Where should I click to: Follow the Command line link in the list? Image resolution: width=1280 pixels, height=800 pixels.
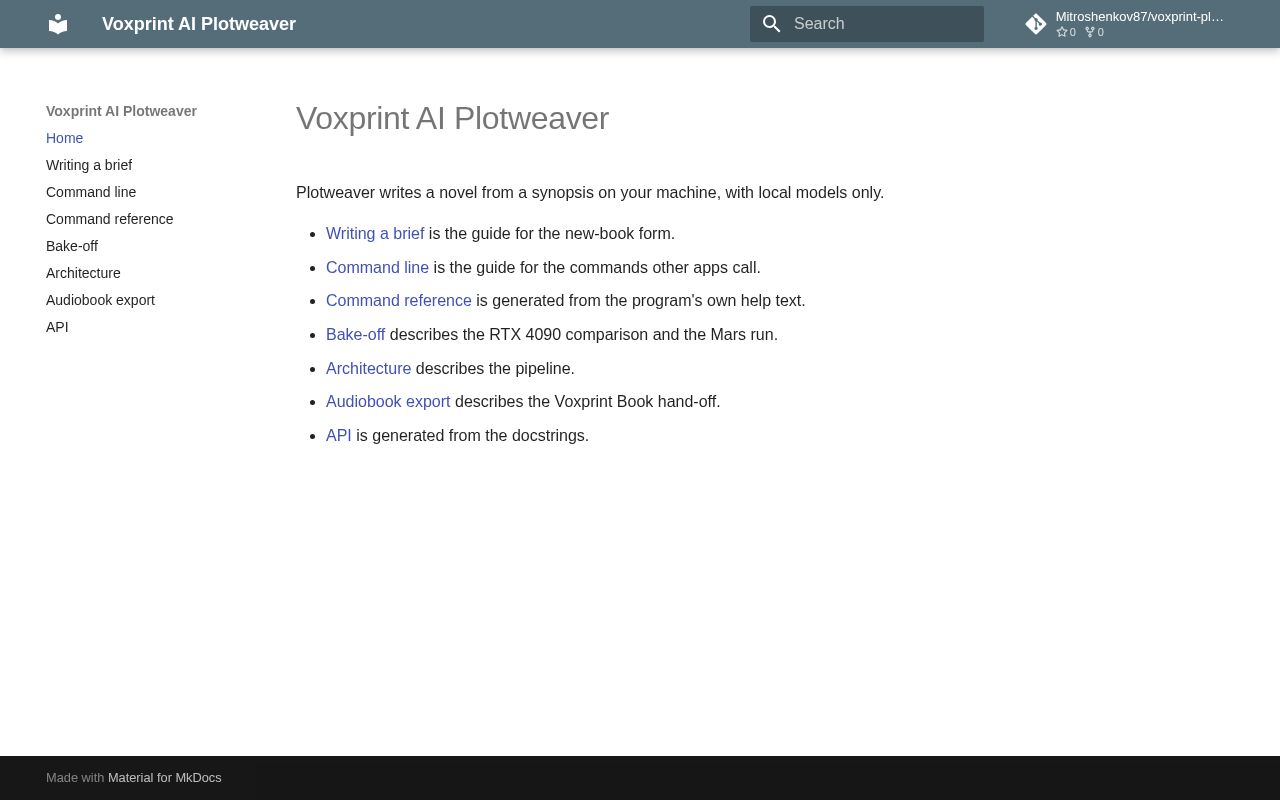[377, 268]
